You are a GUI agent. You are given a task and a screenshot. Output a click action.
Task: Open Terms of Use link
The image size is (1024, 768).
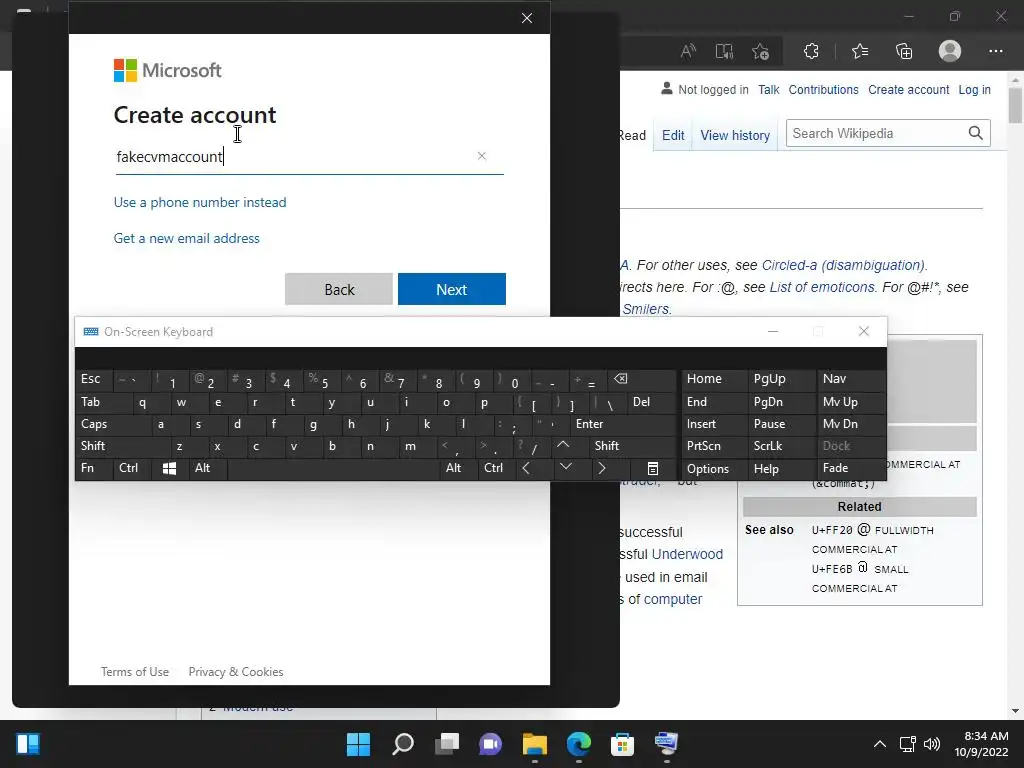pos(135,672)
